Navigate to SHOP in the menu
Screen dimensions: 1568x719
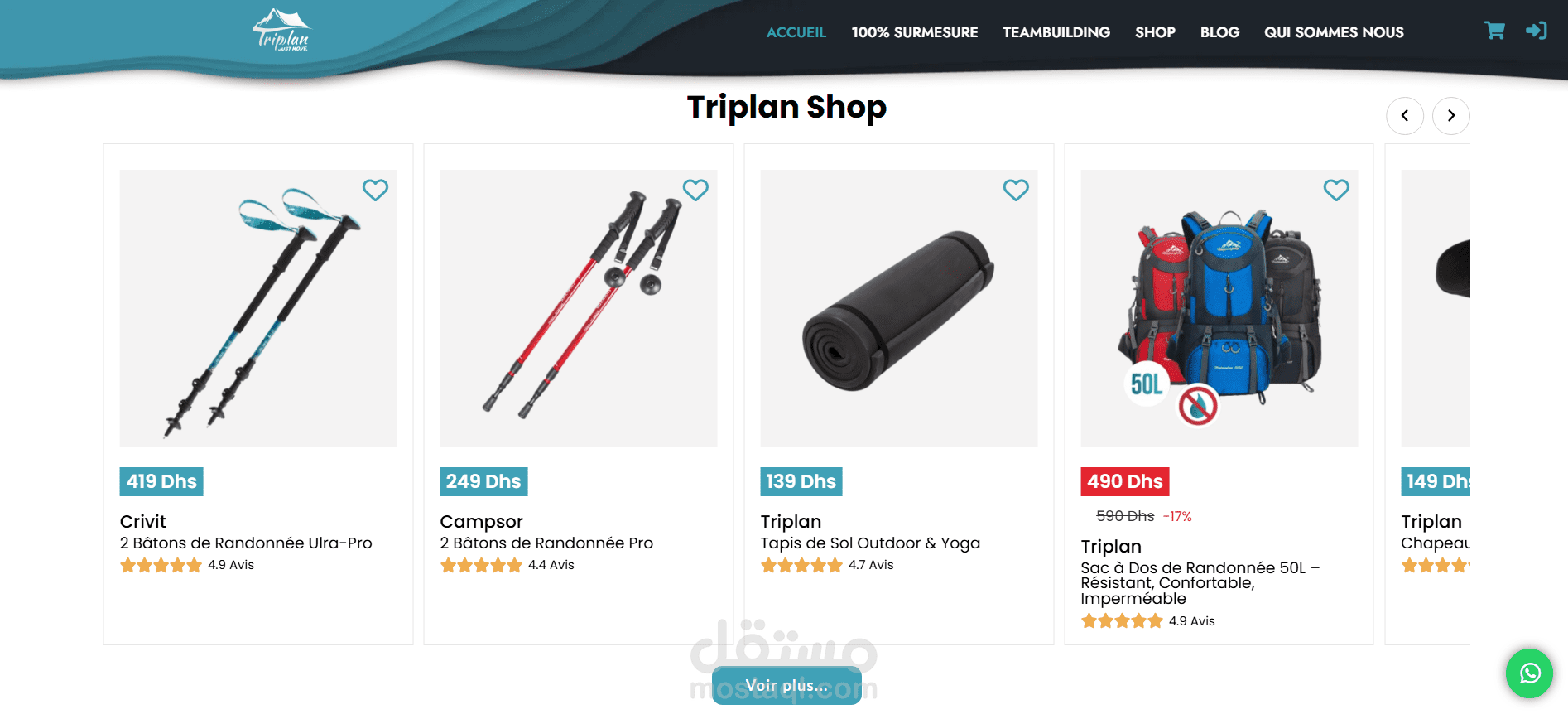click(1155, 32)
